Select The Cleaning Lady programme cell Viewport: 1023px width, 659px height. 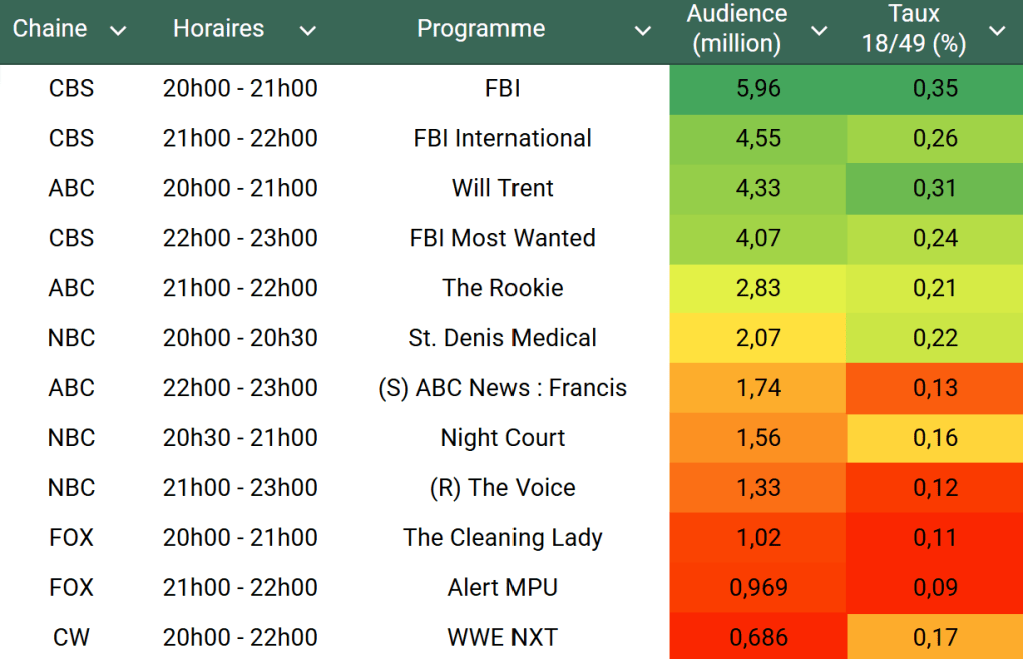pyautogui.click(x=502, y=537)
